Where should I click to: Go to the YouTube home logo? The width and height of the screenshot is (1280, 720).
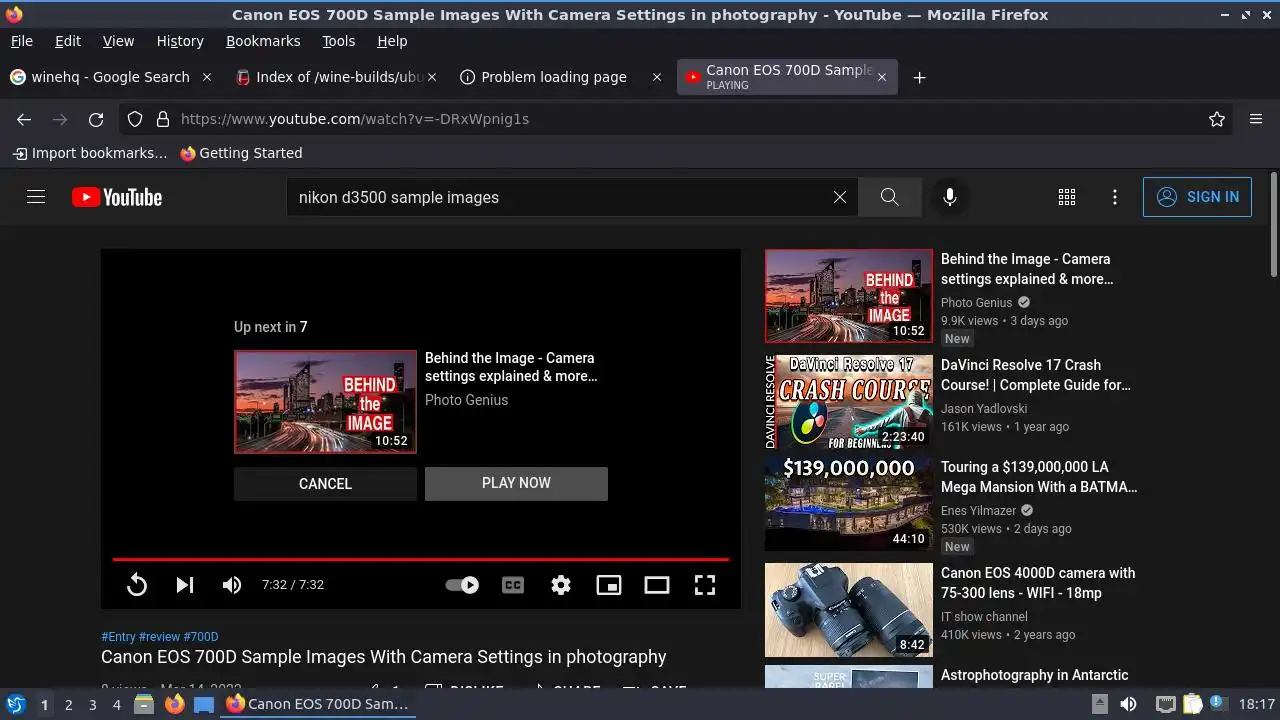(x=117, y=197)
